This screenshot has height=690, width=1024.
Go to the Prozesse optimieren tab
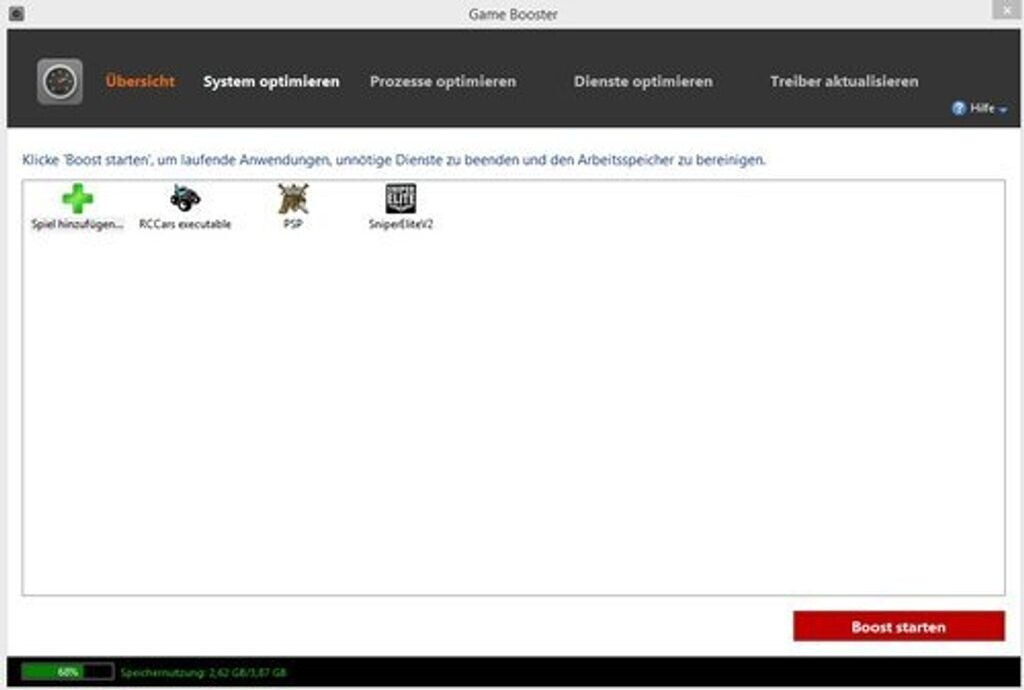click(443, 82)
